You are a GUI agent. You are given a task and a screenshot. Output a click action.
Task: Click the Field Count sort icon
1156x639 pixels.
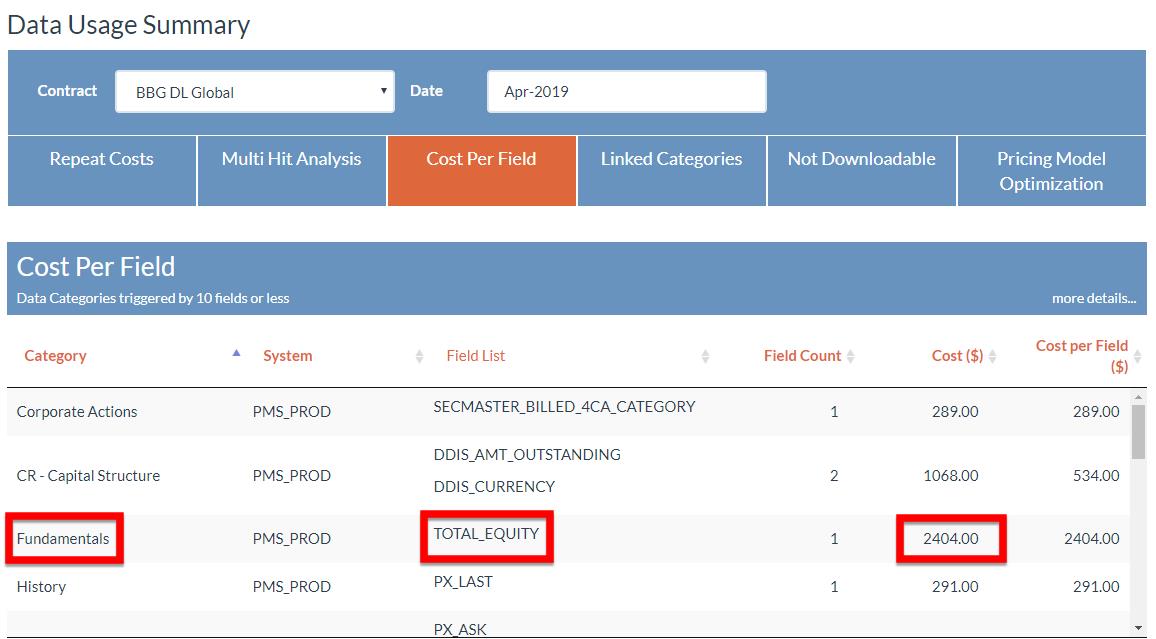851,356
